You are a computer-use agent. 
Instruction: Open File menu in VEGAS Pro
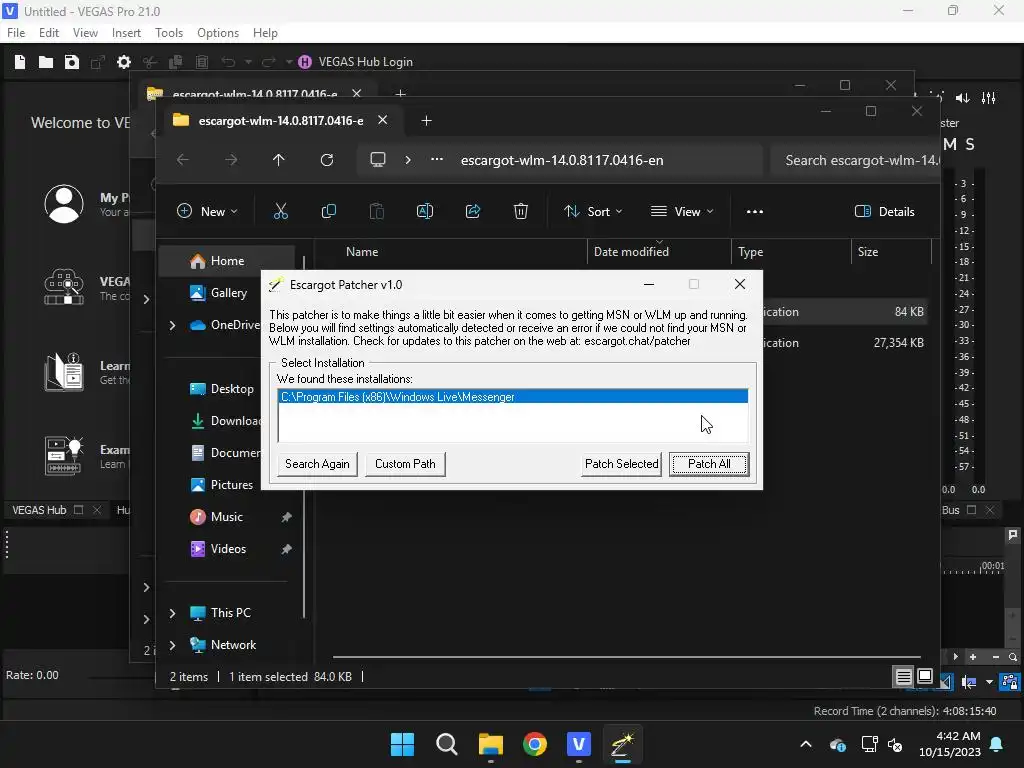(x=16, y=33)
